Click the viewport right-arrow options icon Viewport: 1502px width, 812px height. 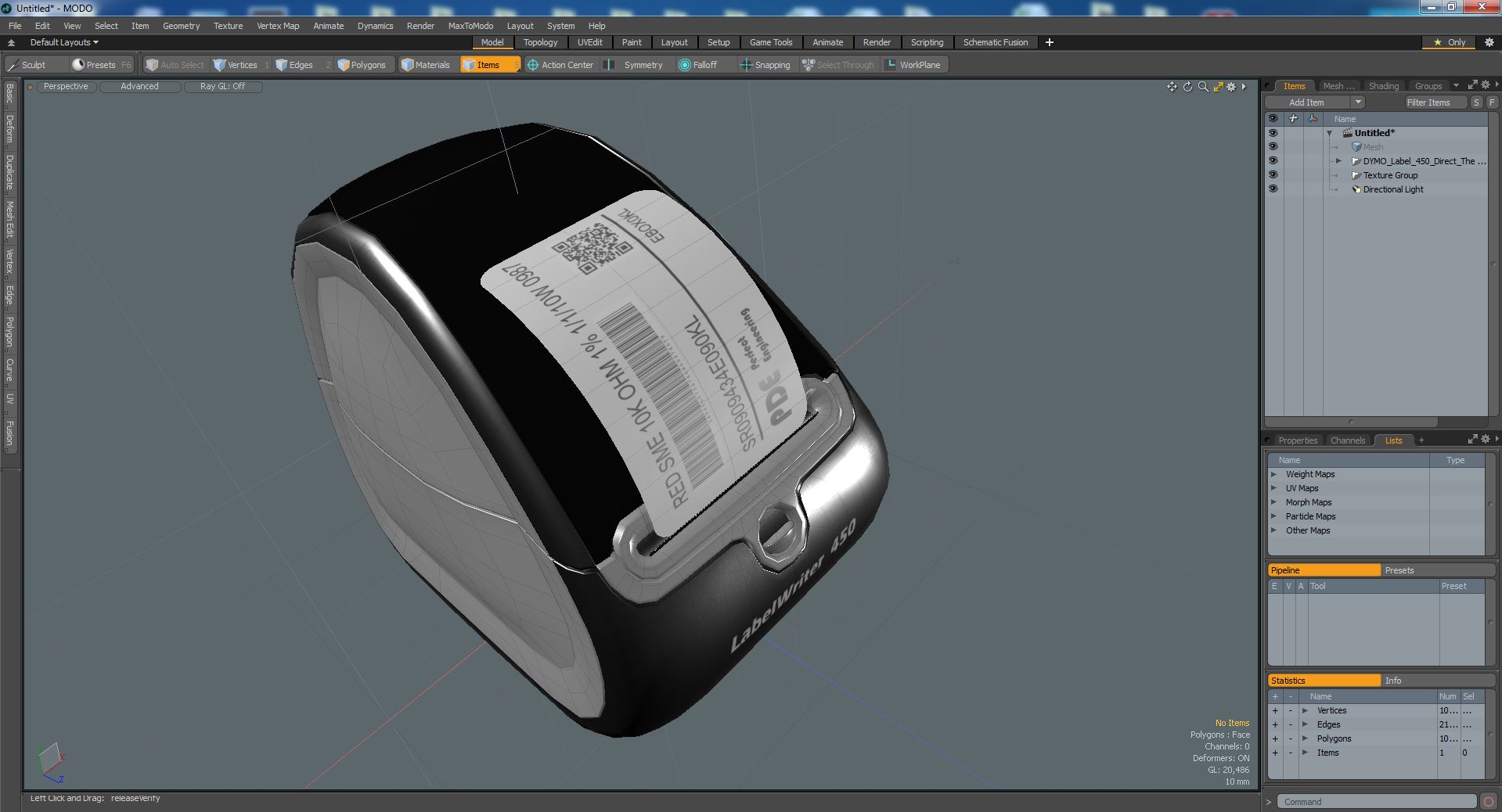point(1244,87)
